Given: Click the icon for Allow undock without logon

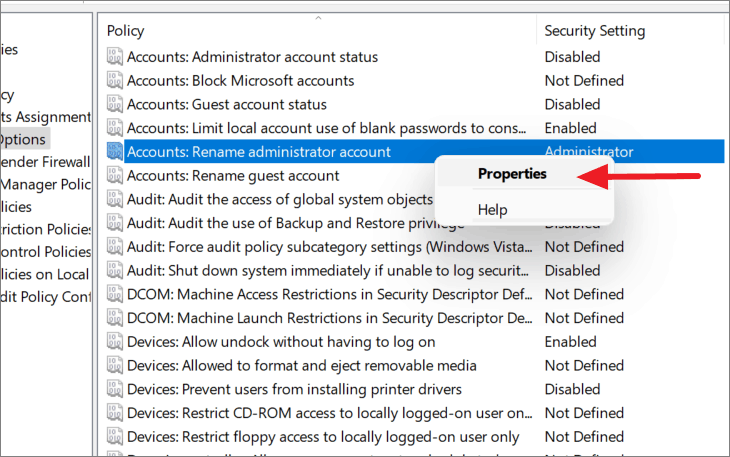Looking at the screenshot, I should click(x=115, y=342).
